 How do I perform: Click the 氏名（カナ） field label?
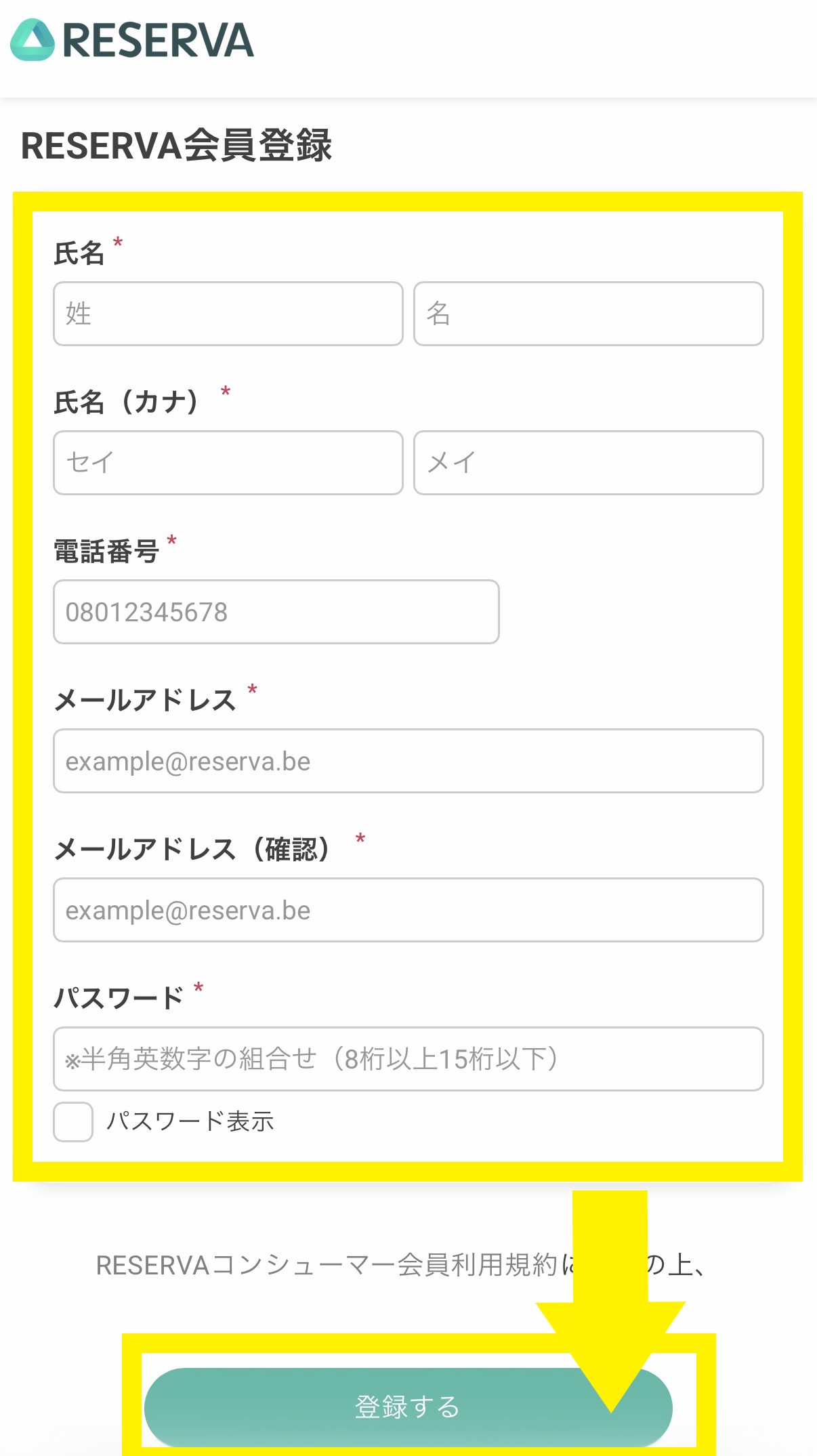coord(127,402)
